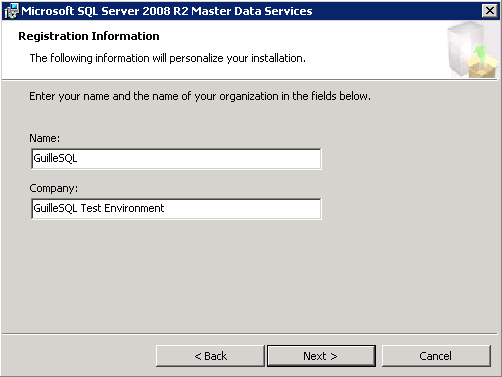Screen dimensions: 502x377
Task: Select the Company: label text
Action: (54, 188)
